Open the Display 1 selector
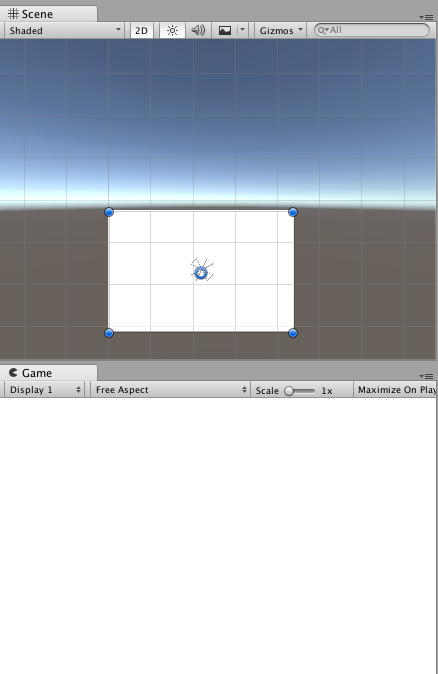Image resolution: width=438 pixels, height=674 pixels. click(x=45, y=390)
